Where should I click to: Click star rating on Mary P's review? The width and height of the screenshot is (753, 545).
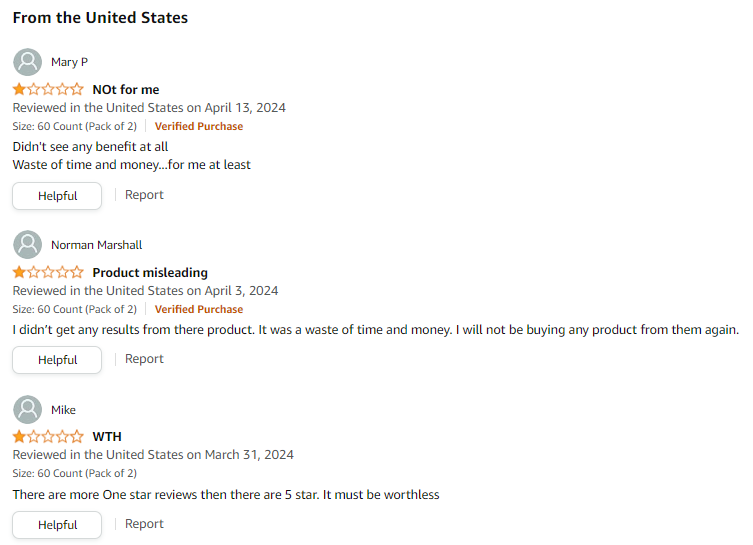click(x=48, y=90)
